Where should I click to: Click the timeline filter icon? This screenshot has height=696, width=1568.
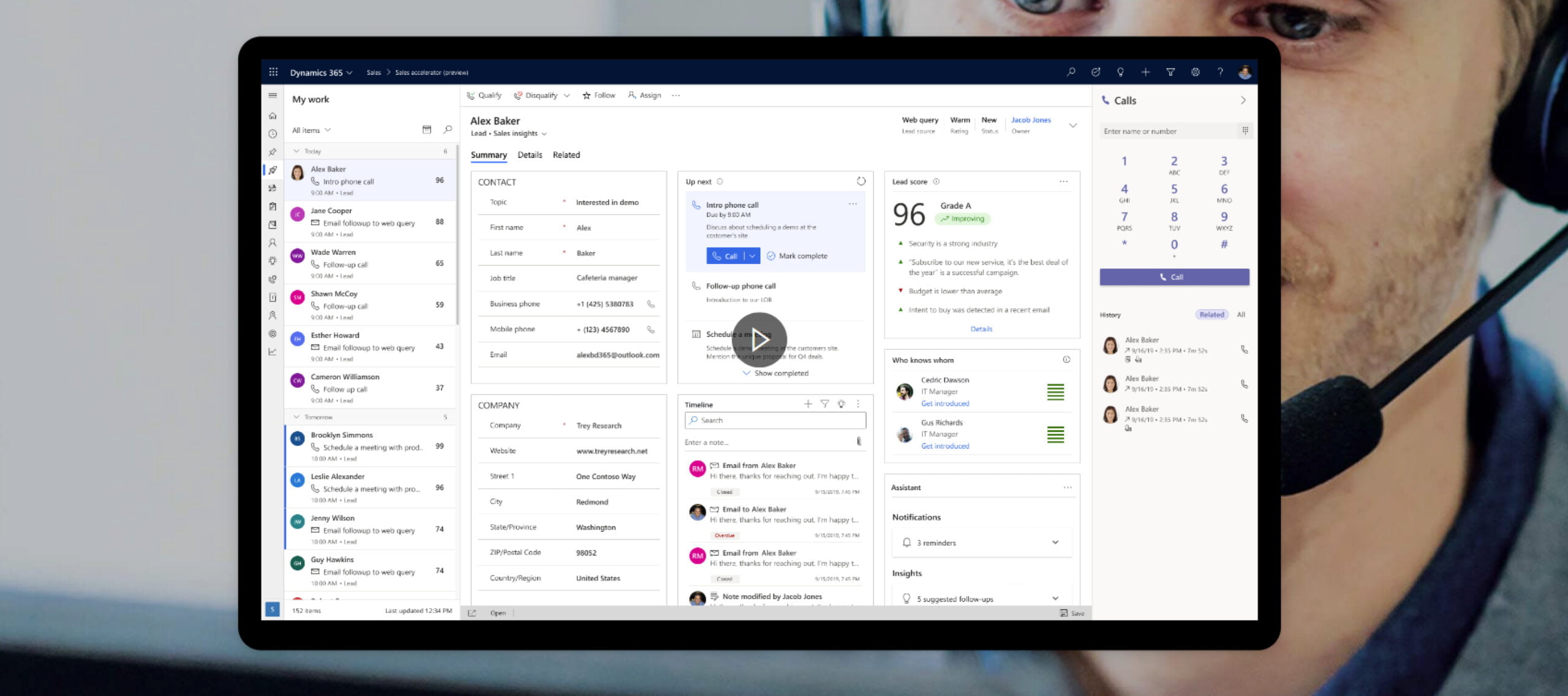click(824, 404)
